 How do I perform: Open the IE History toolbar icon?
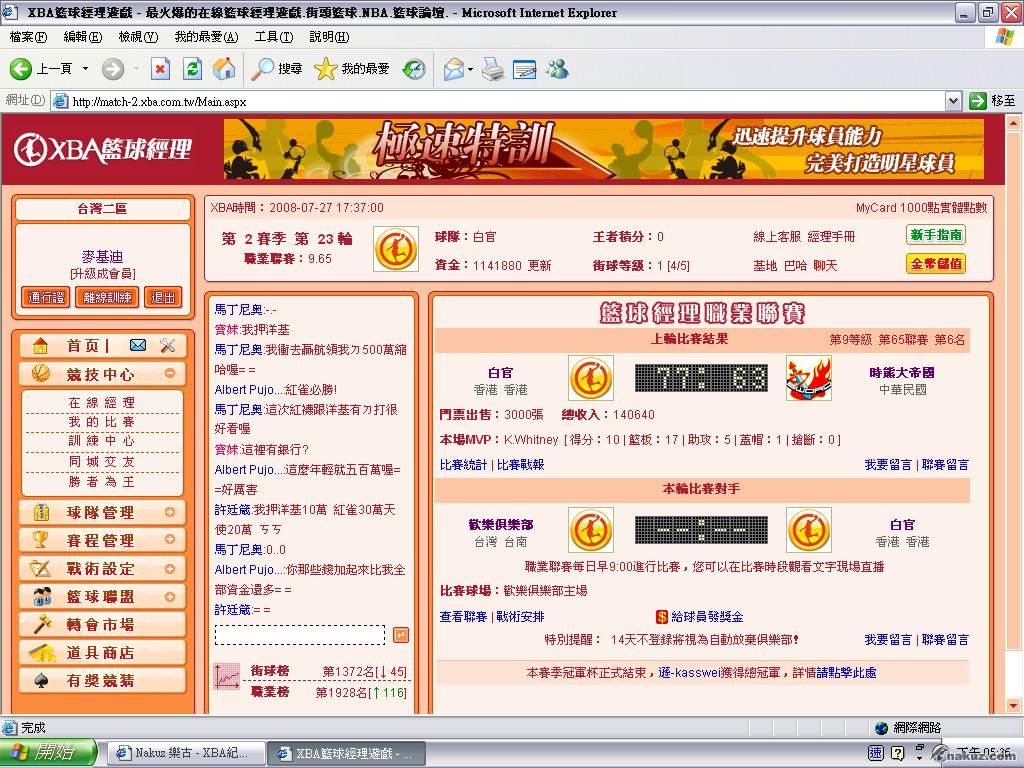[x=413, y=69]
